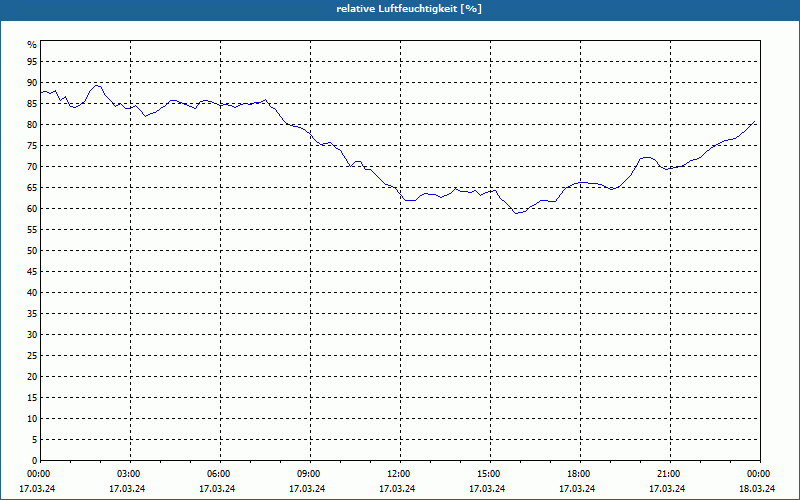Click the humidity curve end point at midnight

(x=755, y=122)
